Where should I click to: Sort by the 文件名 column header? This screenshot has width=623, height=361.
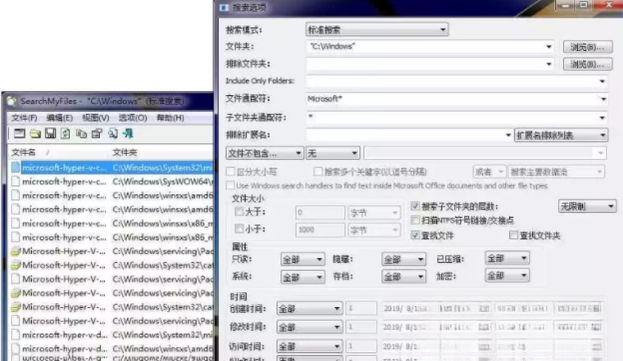pos(58,153)
